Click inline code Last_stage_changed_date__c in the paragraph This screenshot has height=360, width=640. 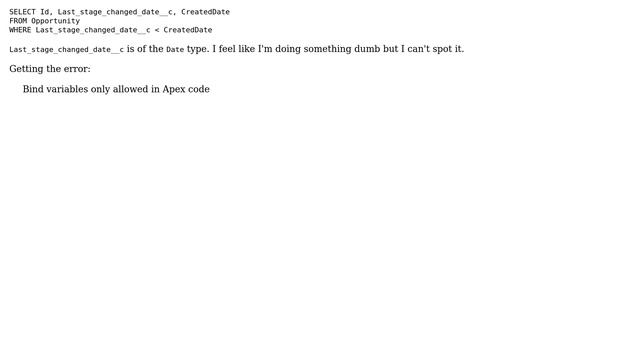pyautogui.click(x=66, y=49)
